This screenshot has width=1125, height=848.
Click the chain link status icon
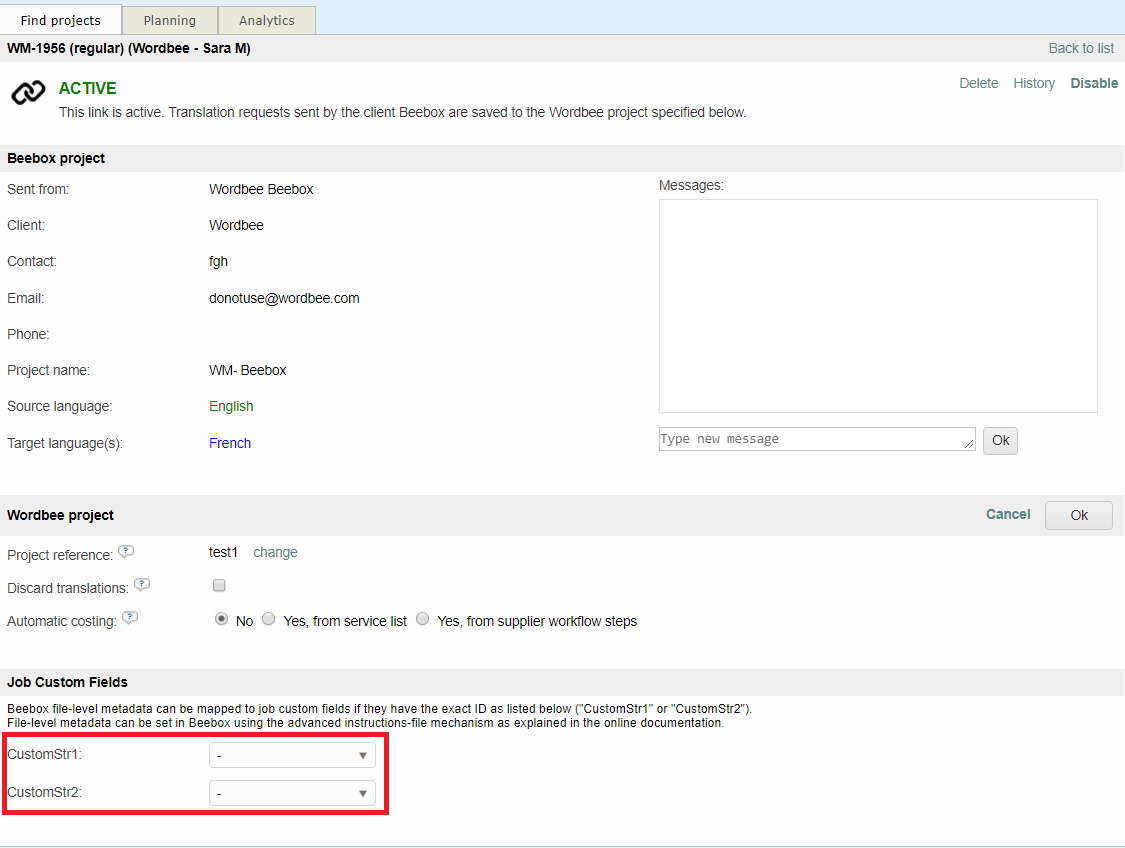28,93
